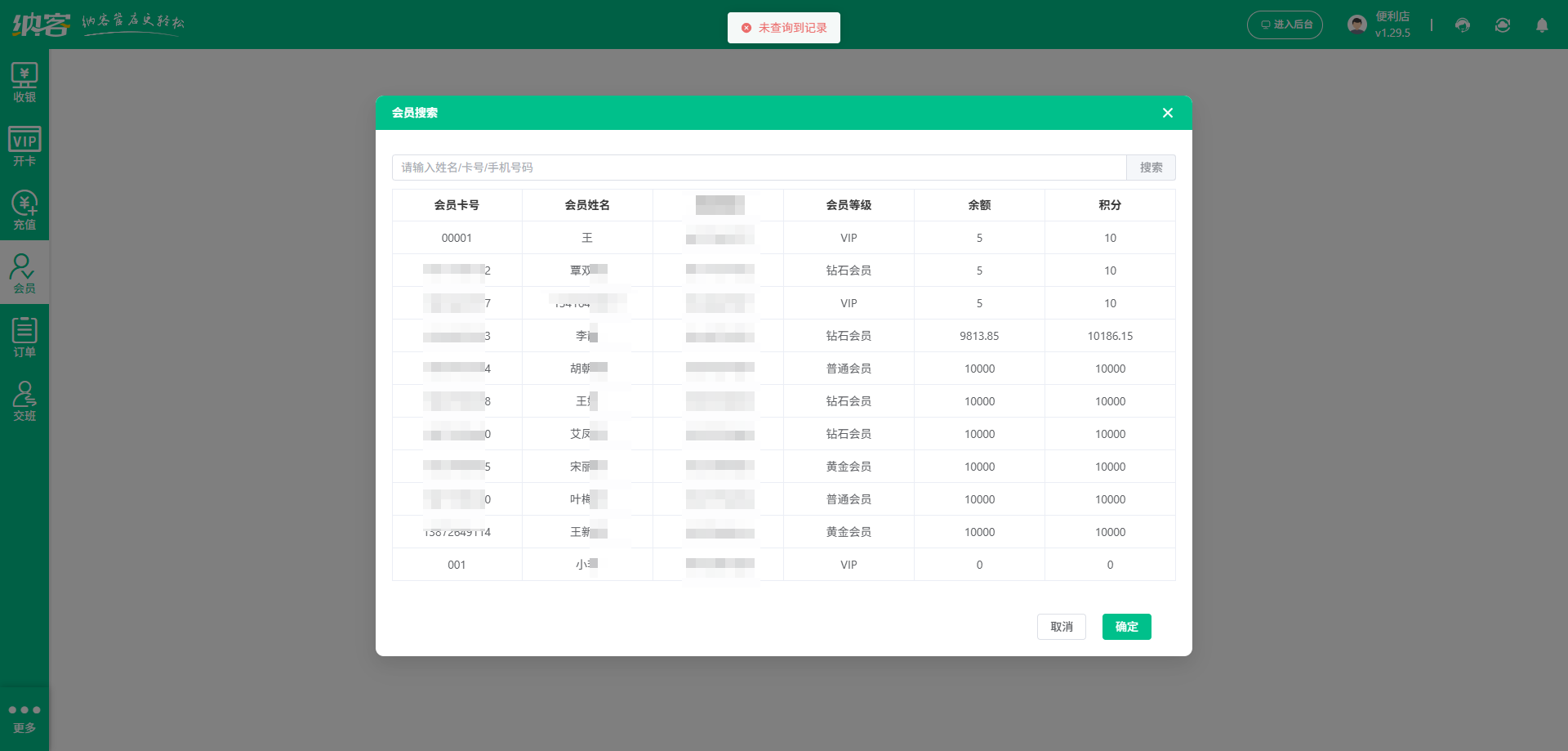Select member row with card number 00001
Image resolution: width=1568 pixels, height=751 pixels.
click(x=457, y=238)
